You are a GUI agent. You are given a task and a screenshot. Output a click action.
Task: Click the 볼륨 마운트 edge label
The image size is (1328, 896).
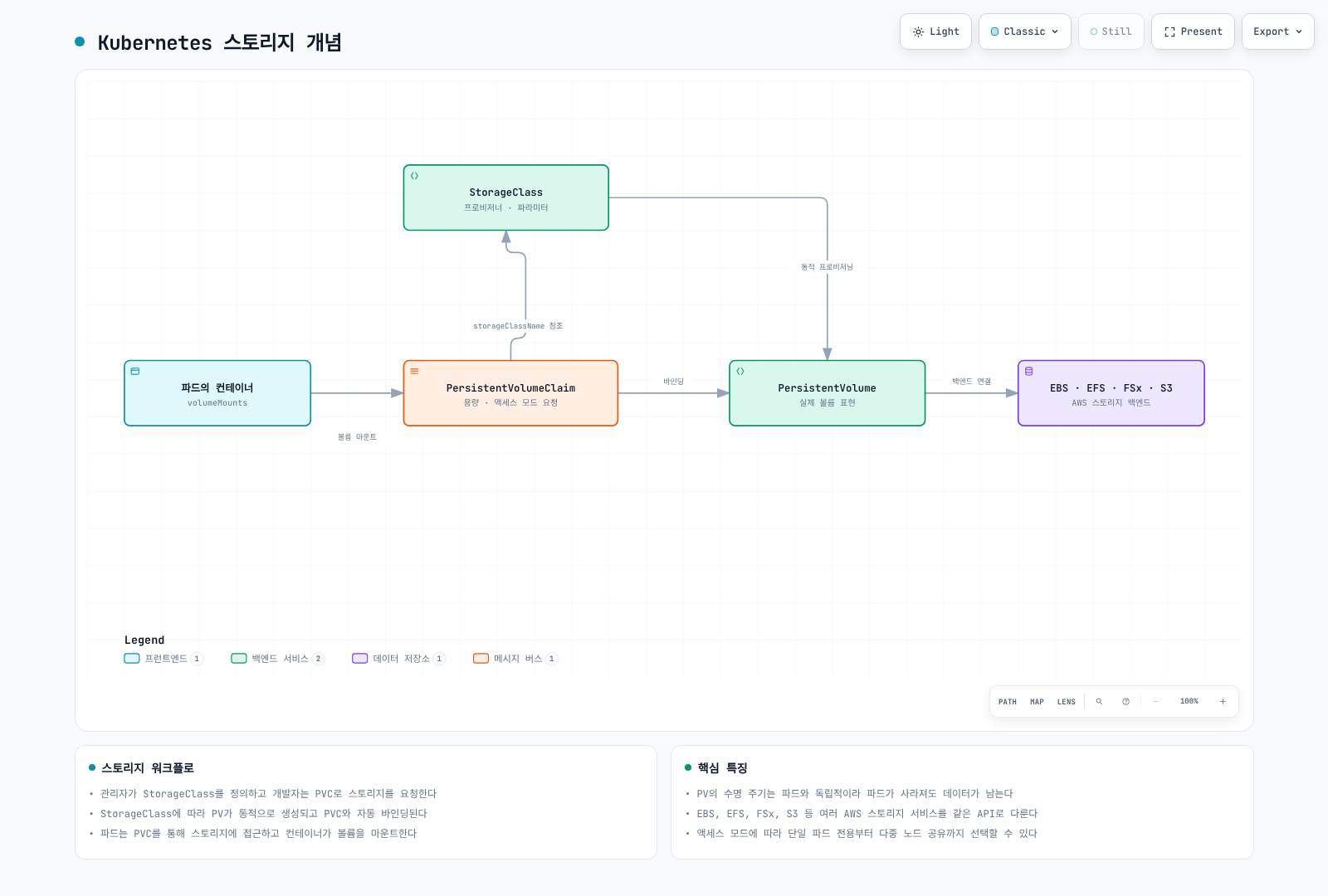point(357,437)
